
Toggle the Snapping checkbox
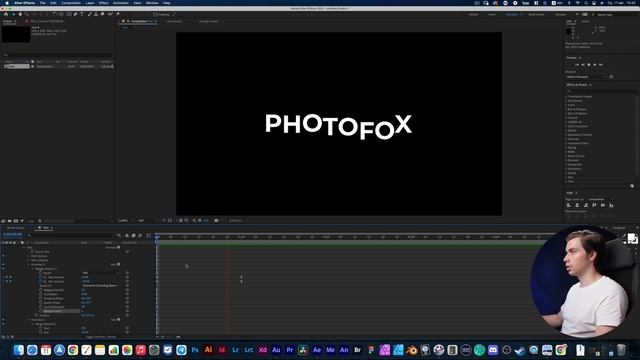coord(155,14)
